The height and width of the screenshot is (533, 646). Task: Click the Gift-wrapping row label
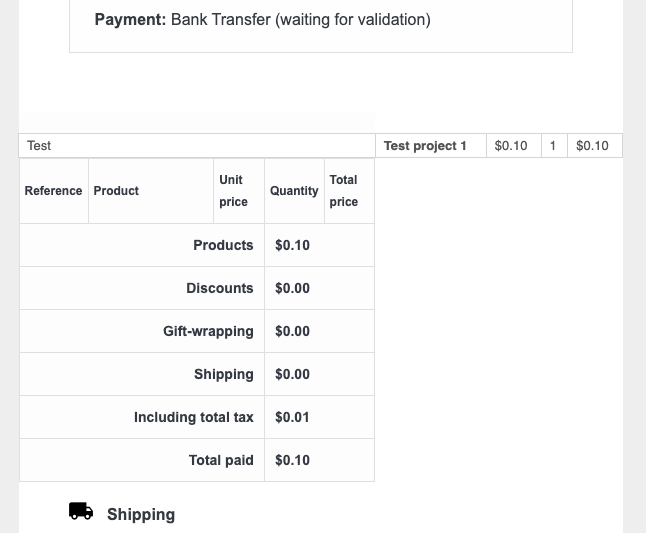208,331
